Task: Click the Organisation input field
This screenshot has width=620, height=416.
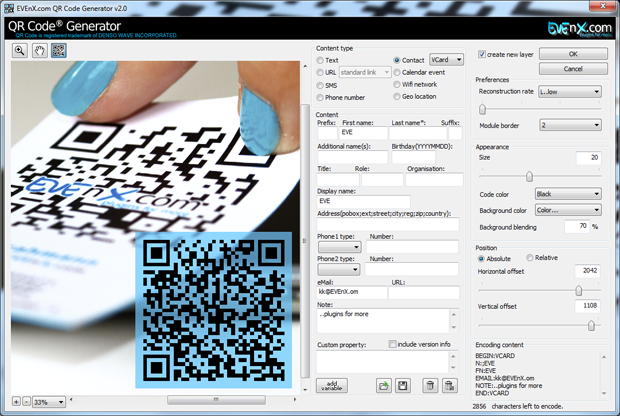Action: 434,180
